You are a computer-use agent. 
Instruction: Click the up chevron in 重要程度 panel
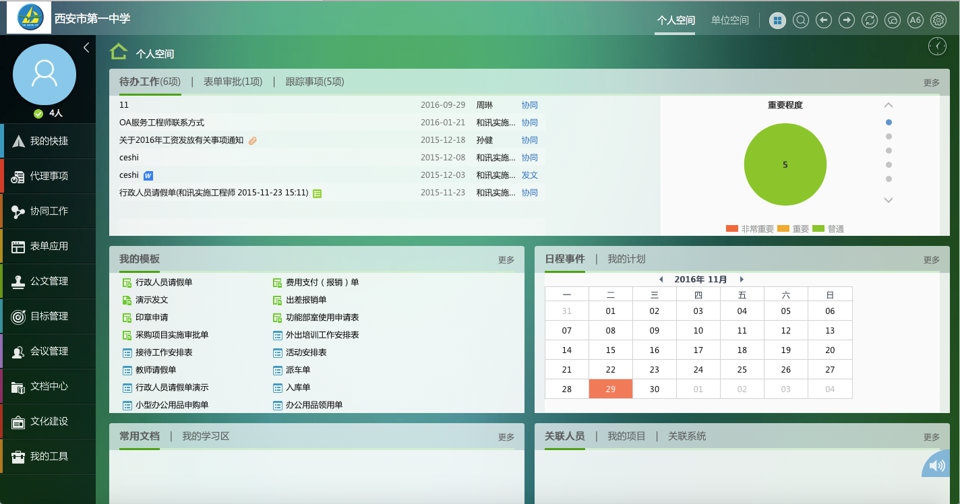[x=888, y=105]
